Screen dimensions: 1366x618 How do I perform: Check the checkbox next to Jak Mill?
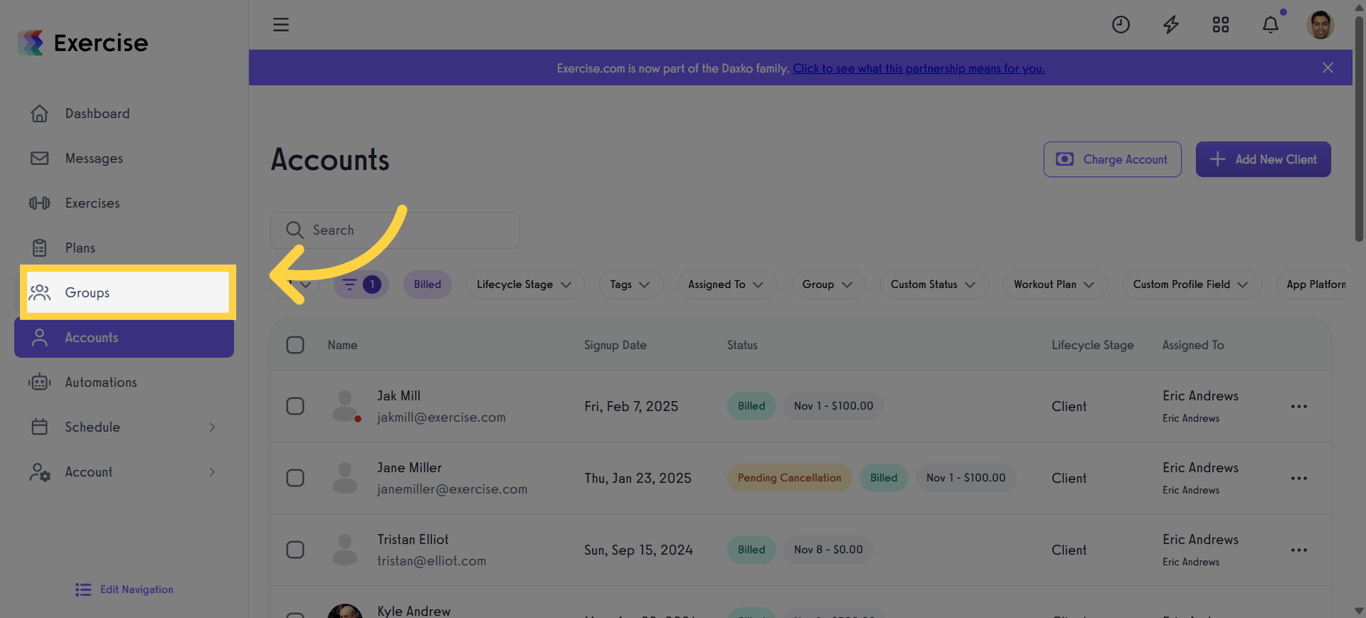pyautogui.click(x=295, y=406)
